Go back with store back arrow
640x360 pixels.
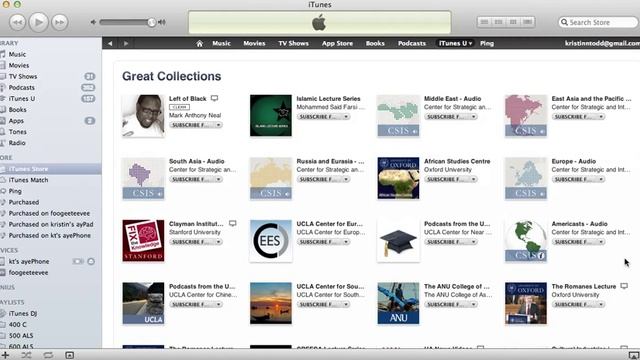(x=110, y=43)
